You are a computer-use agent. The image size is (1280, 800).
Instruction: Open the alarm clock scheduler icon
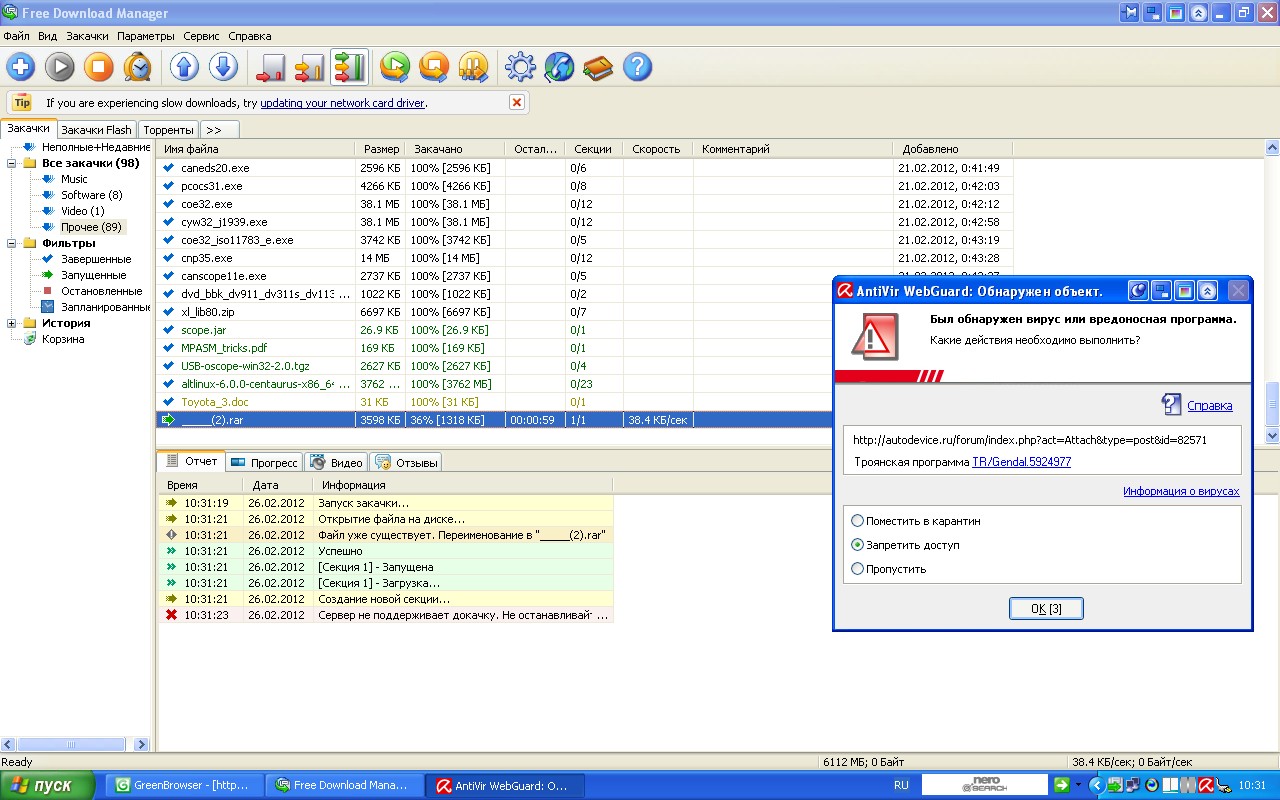[x=138, y=67]
